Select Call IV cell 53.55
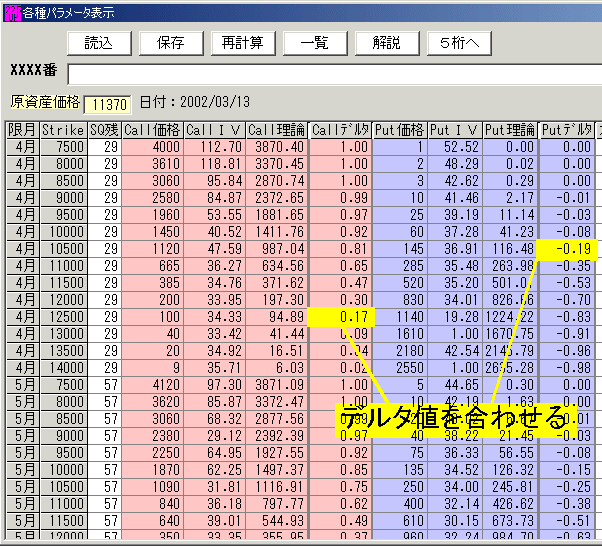This screenshot has width=602, height=546. coord(214,215)
